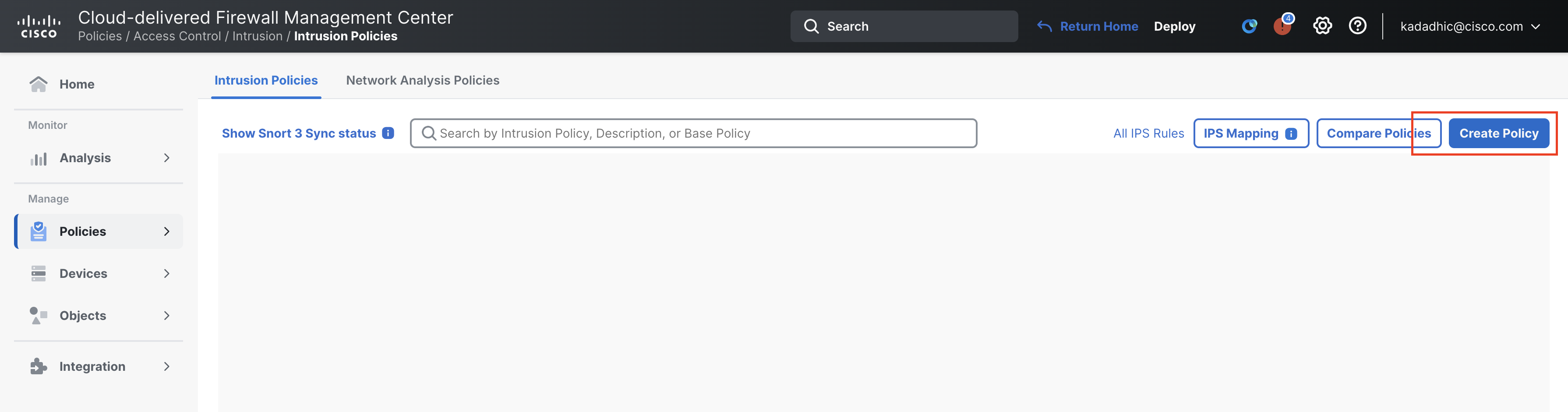Open the All IPS Rules link
Image resolution: width=1568 pixels, height=412 pixels.
coord(1148,134)
